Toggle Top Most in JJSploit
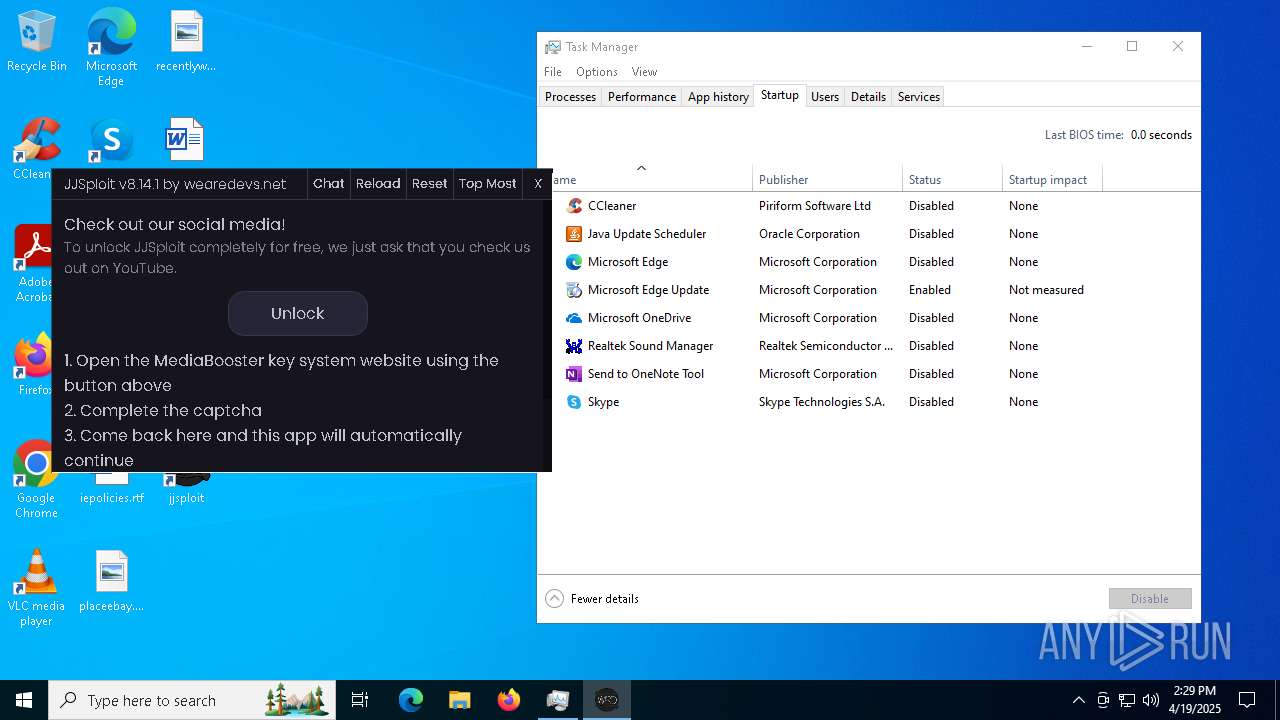The image size is (1280, 720). [x=488, y=184]
